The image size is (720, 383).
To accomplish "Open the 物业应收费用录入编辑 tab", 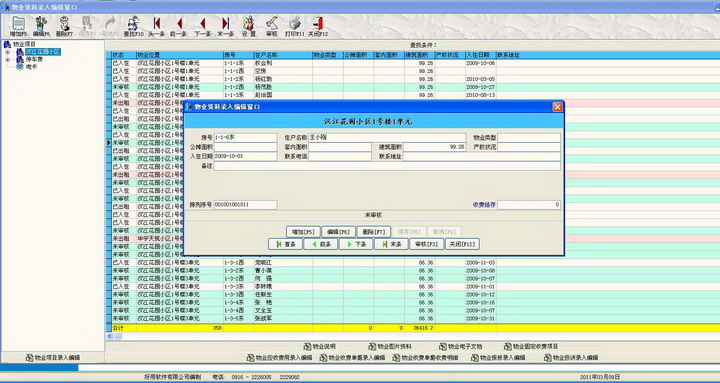I will coord(280,358).
